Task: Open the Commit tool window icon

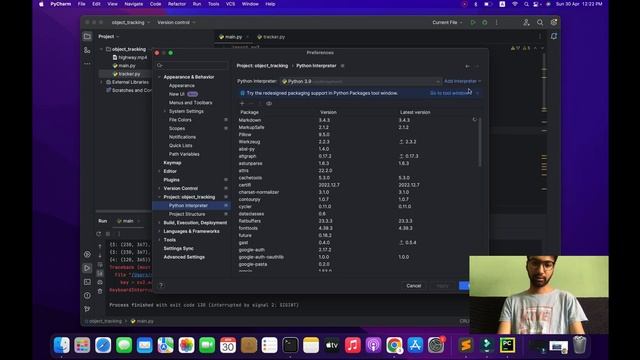Action: coord(87,50)
